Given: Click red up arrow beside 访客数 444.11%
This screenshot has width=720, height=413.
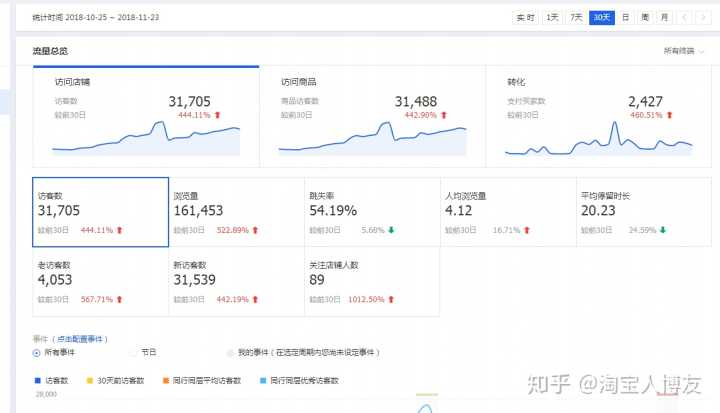Looking at the screenshot, I should click(120, 229).
